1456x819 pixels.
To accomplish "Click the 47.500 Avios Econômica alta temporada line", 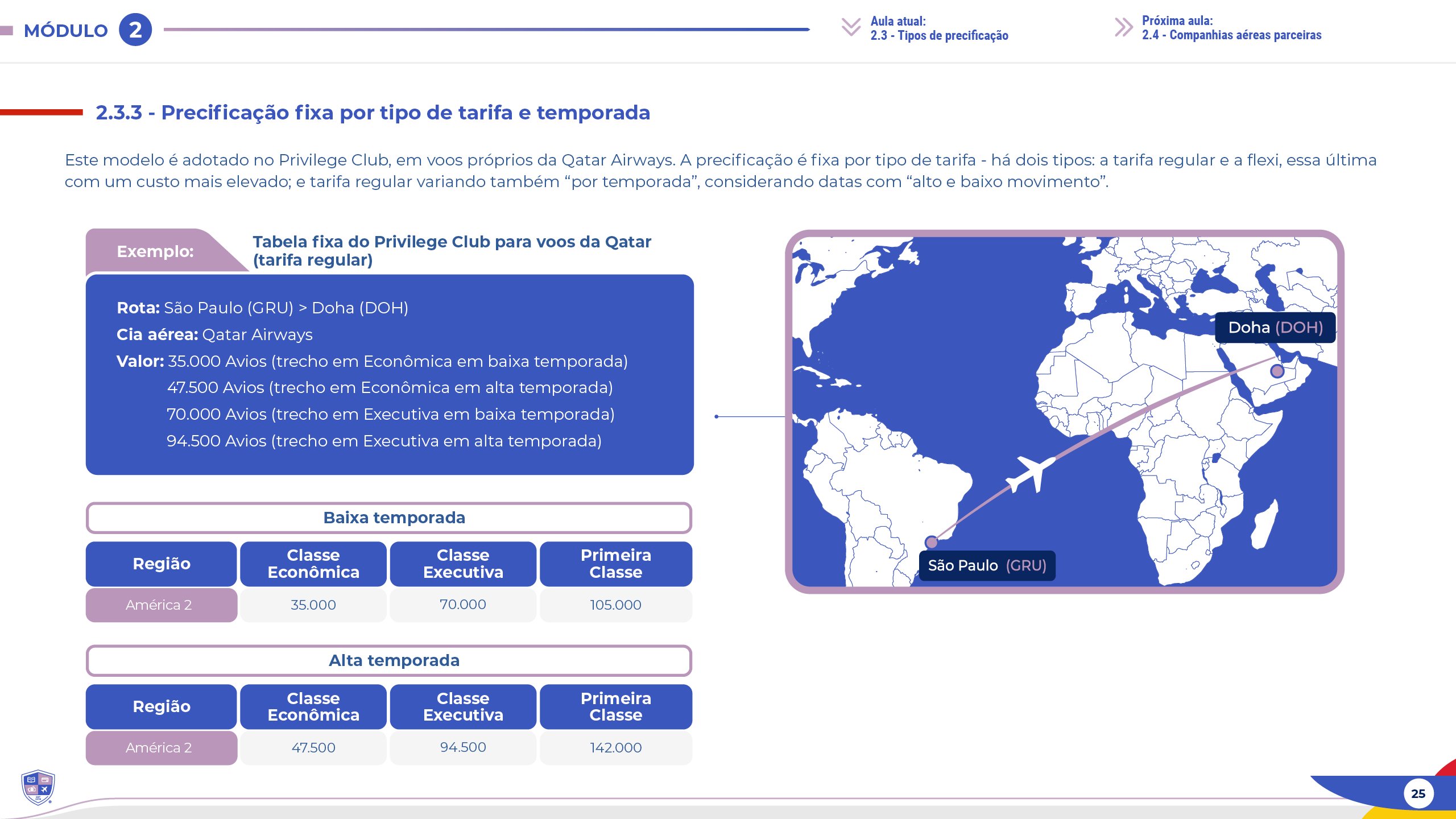I will coord(390,387).
